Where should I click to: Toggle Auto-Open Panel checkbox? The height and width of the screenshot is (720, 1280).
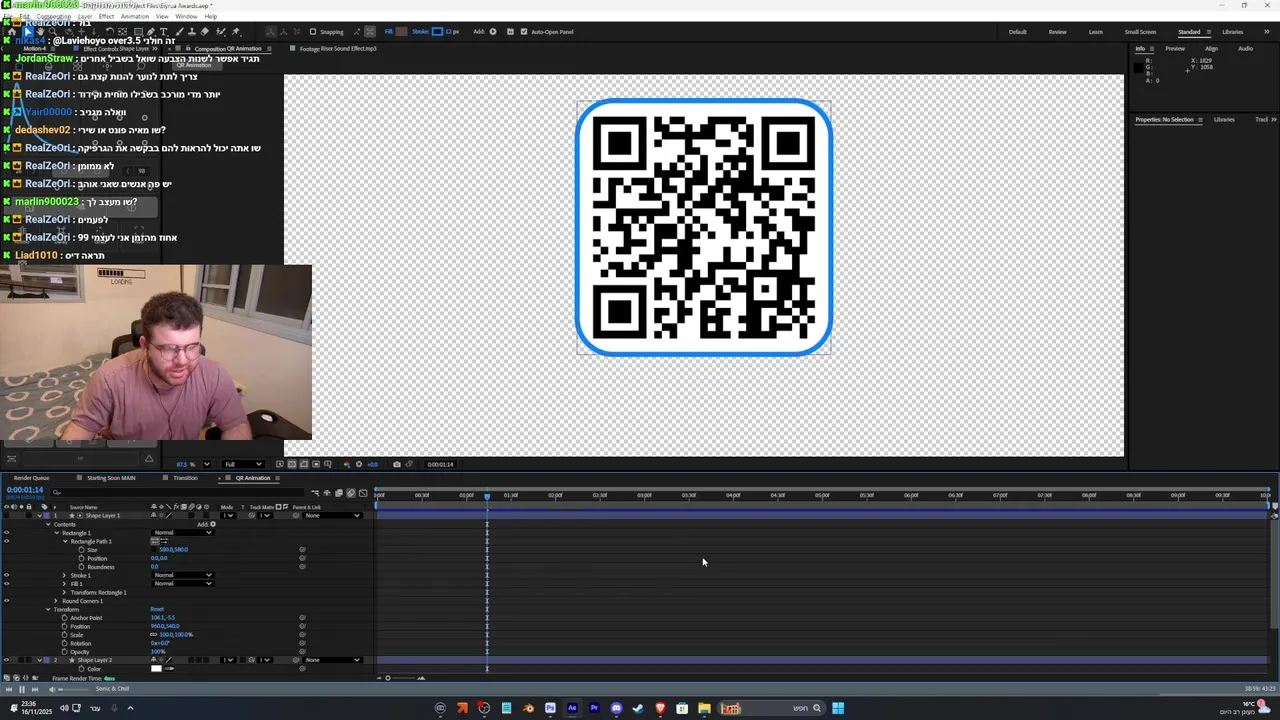point(523,31)
